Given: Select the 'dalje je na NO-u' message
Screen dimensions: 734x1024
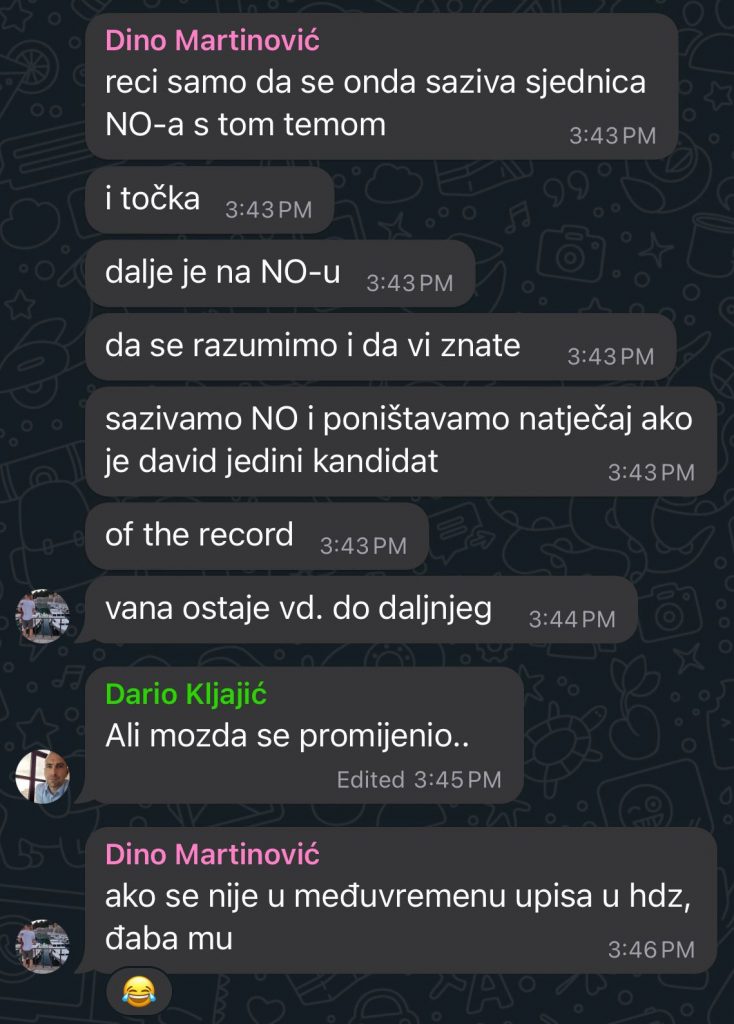Looking at the screenshot, I should (x=280, y=273).
